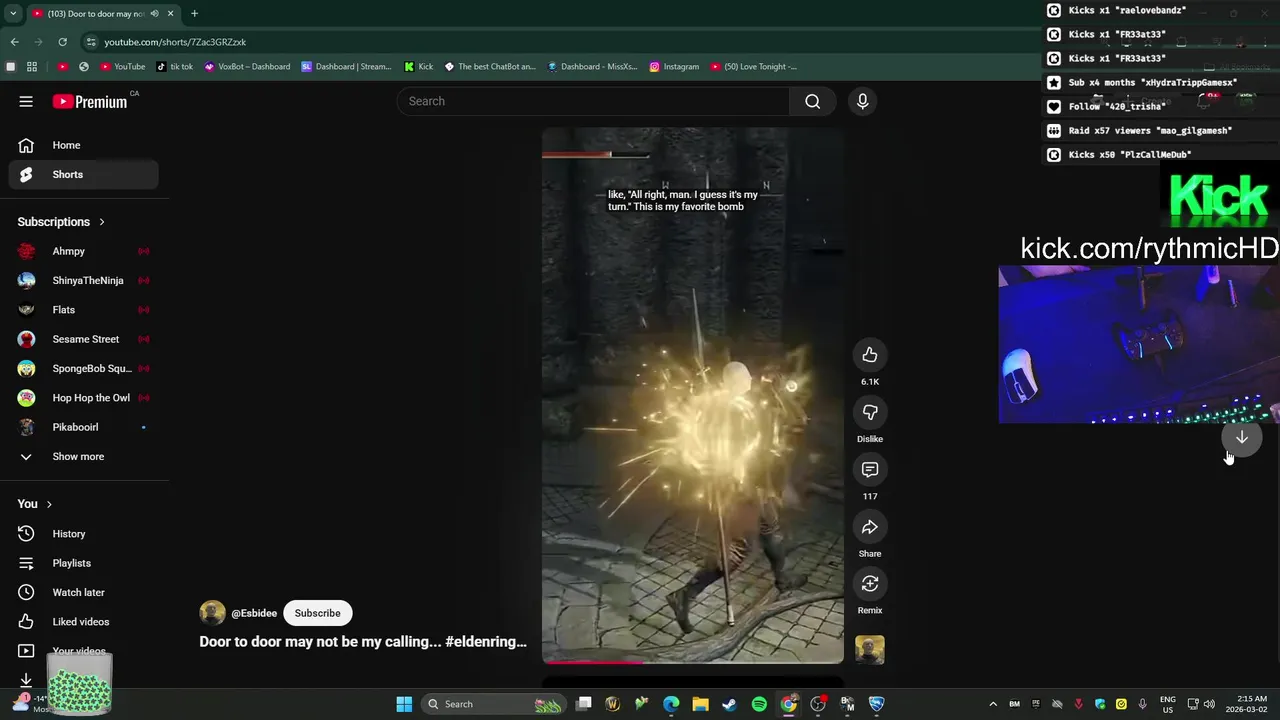1280x720 pixels.
Task: Open the Kick bookmark
Action: [419, 67]
